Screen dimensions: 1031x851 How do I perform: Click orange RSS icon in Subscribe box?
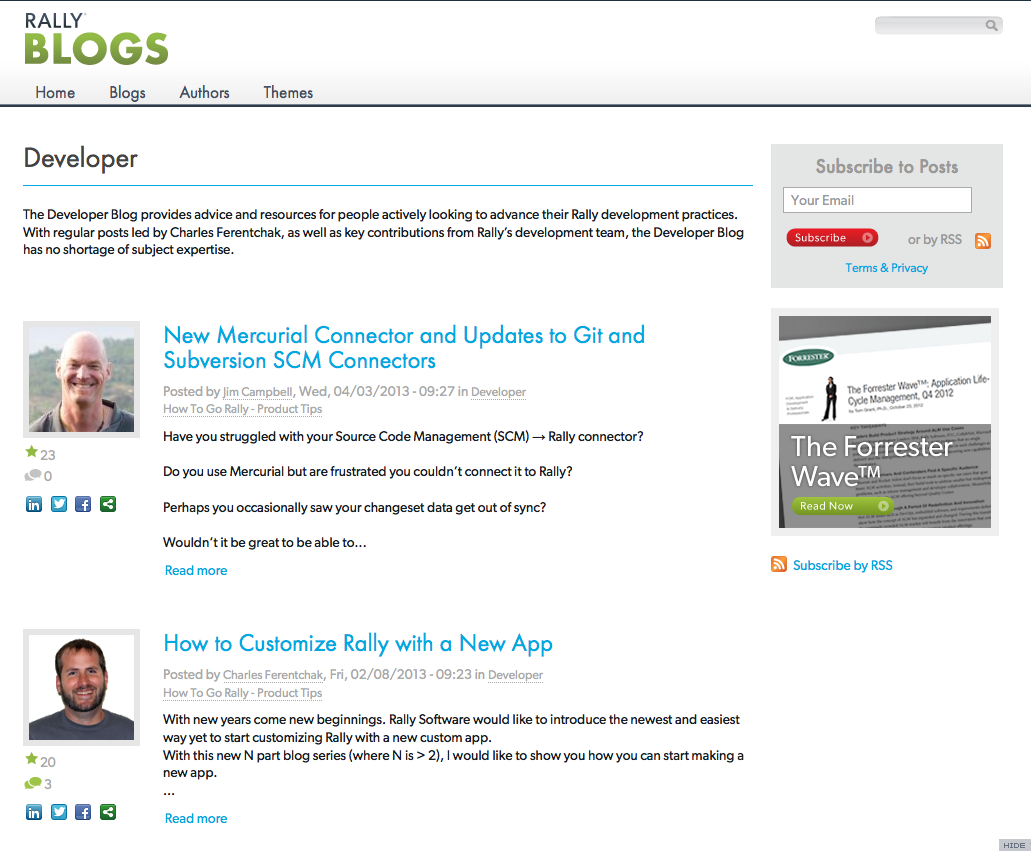click(982, 240)
